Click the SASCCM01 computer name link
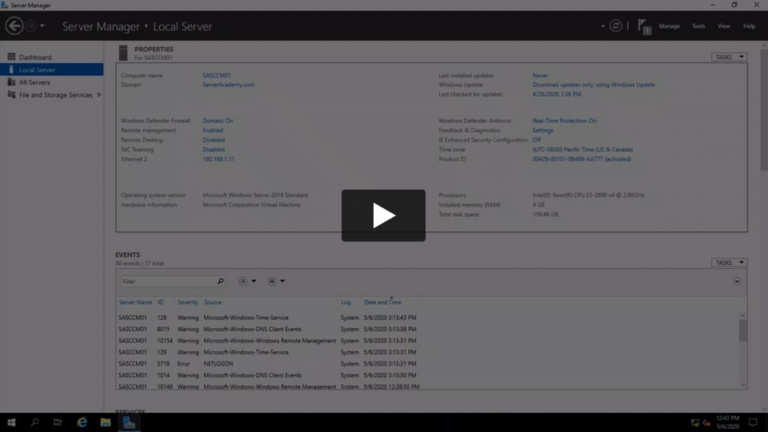This screenshot has width=768, height=432. coord(214,75)
